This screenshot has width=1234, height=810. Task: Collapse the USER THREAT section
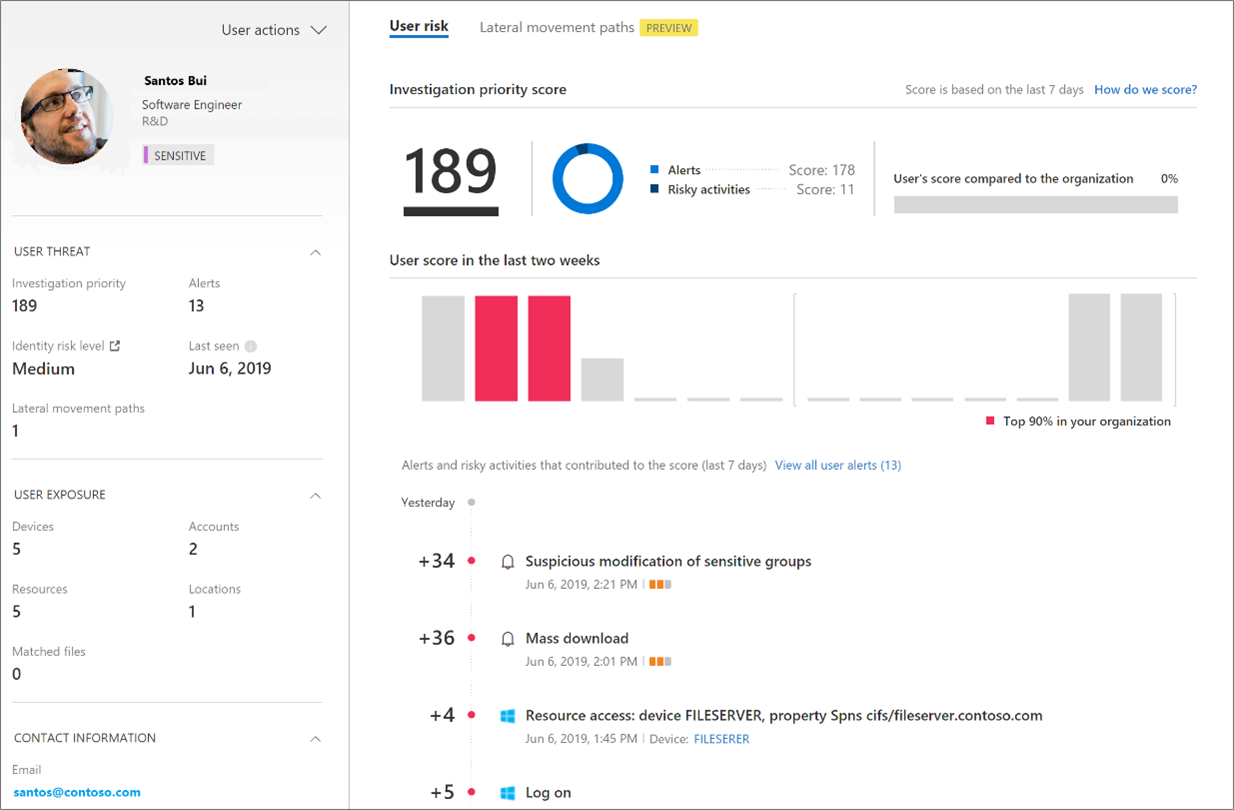click(x=316, y=252)
